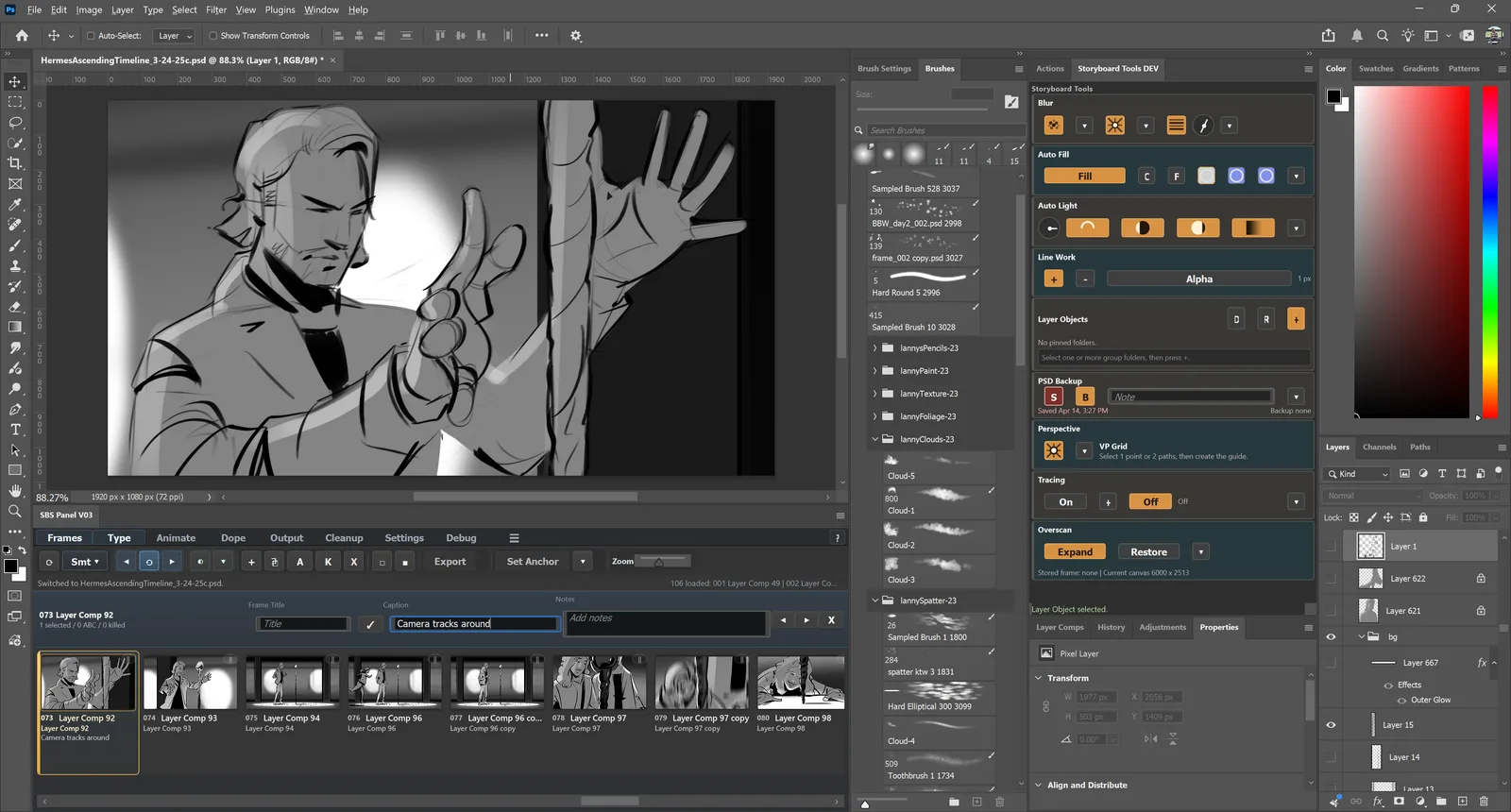Open the Plugins menu
Image resolution: width=1511 pixels, height=812 pixels.
pos(280,9)
